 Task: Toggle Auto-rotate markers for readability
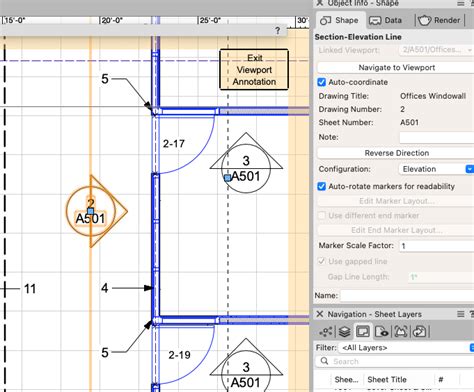tap(322, 186)
